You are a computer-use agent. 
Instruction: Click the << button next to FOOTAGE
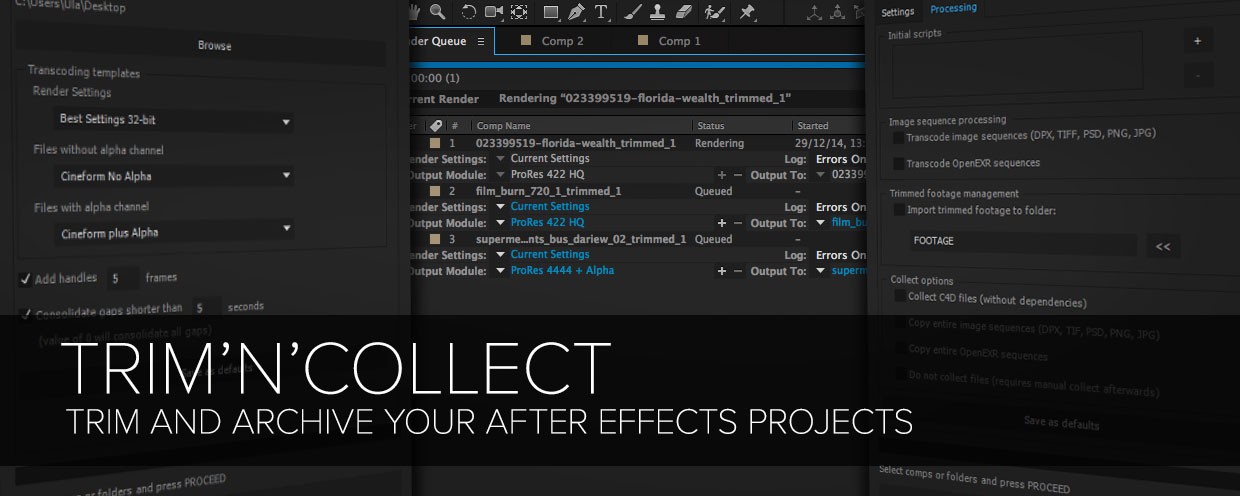point(1163,246)
